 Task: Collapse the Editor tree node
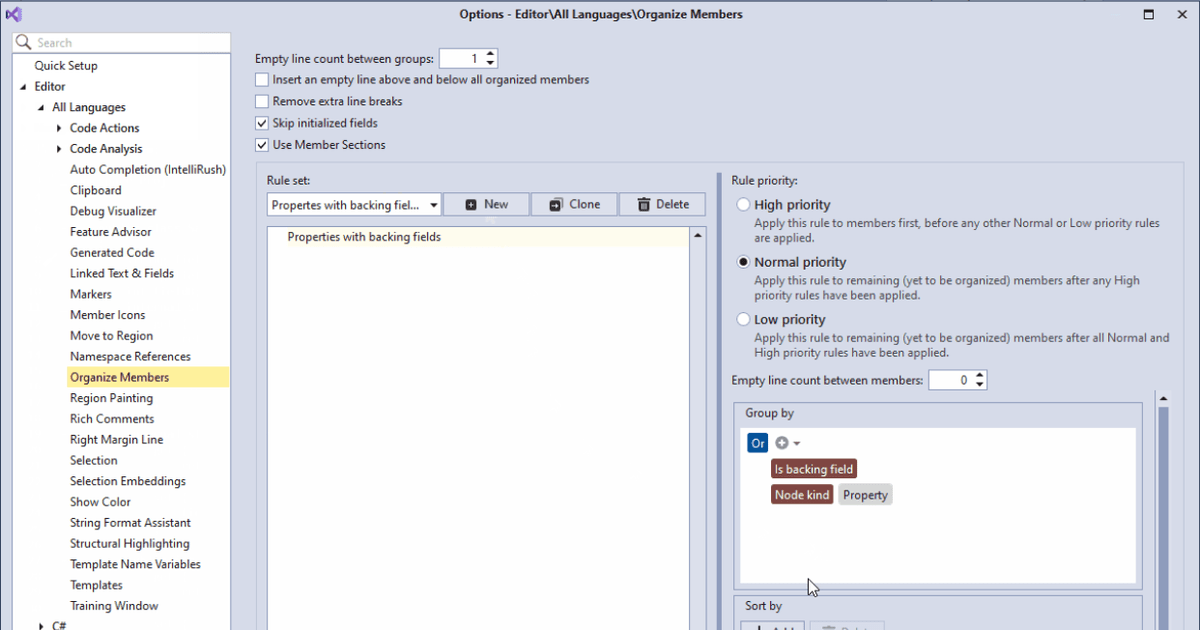[x=22, y=87]
